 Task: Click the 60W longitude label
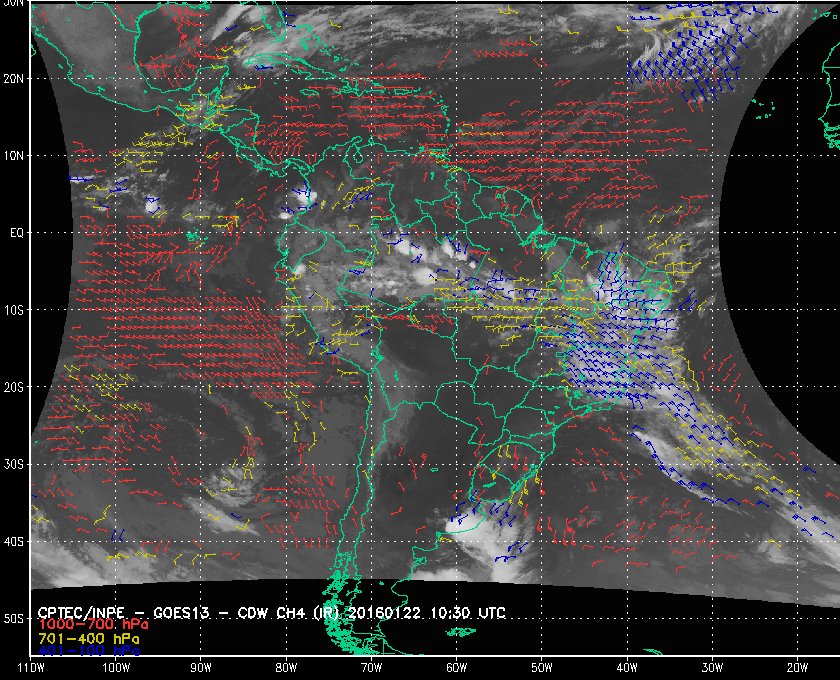click(456, 666)
